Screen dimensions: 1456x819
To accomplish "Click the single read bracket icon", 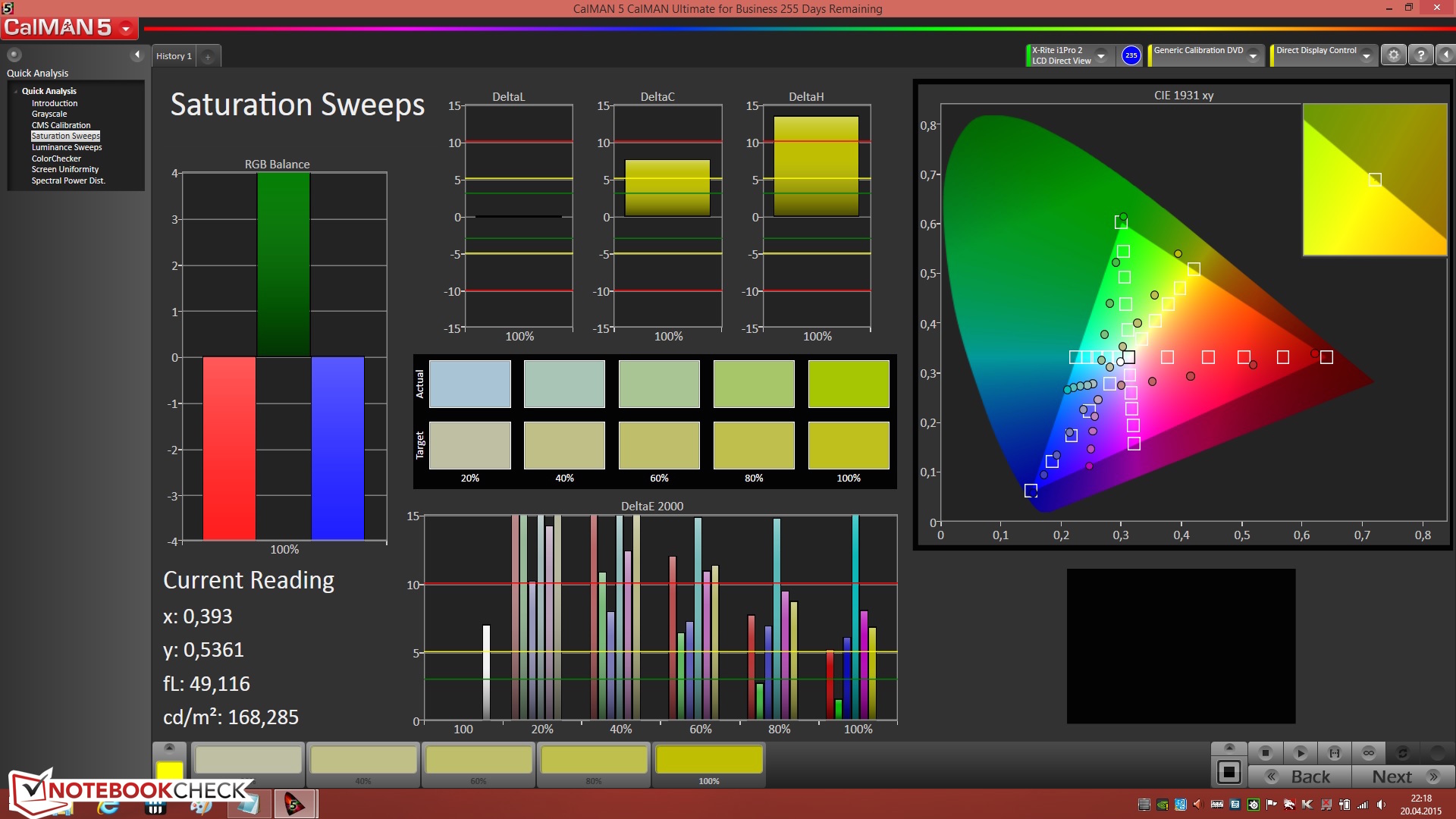I will pyautogui.click(x=1335, y=753).
